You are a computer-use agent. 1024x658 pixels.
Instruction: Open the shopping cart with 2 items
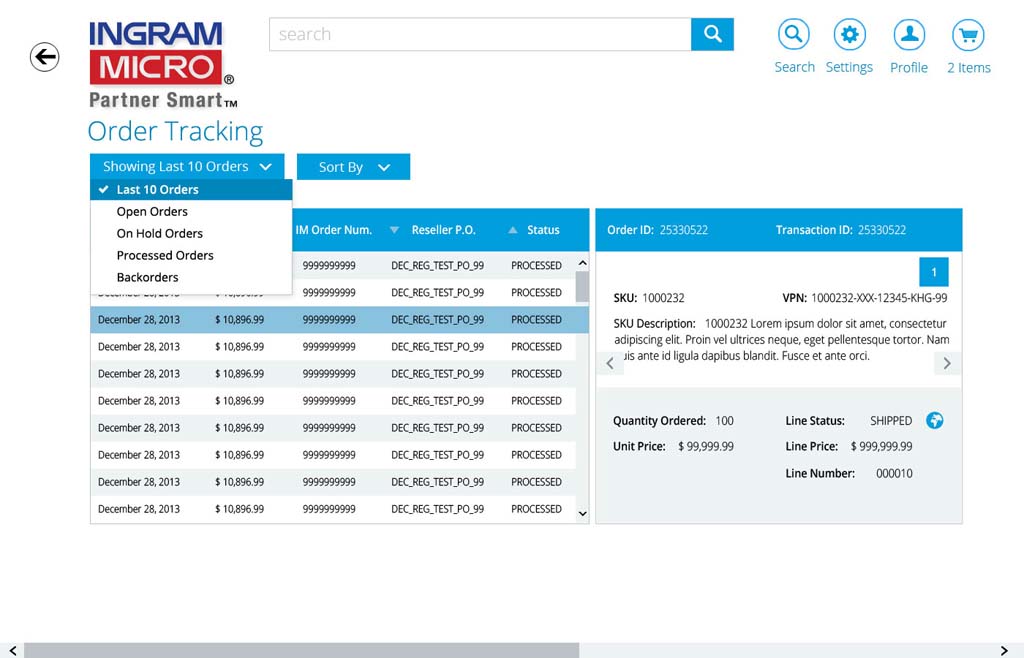pos(967,36)
